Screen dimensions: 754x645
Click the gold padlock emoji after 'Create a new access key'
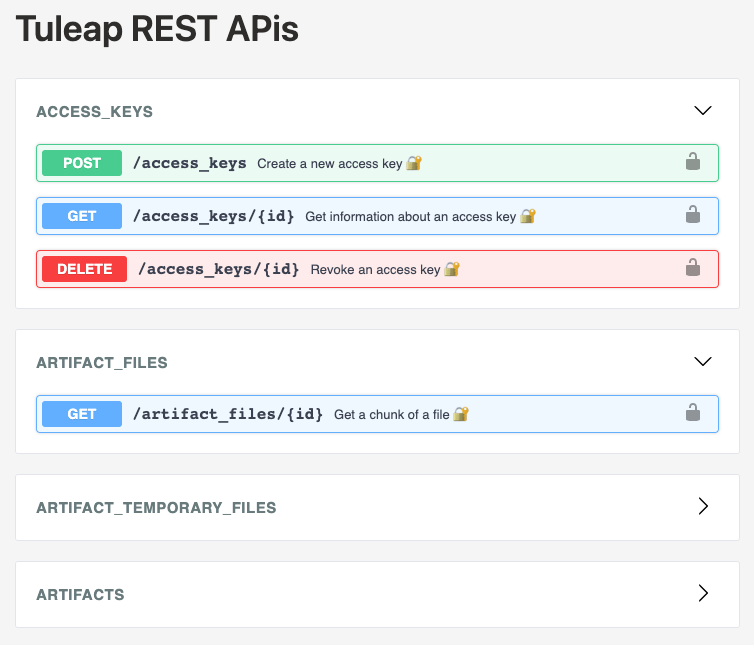pos(414,163)
